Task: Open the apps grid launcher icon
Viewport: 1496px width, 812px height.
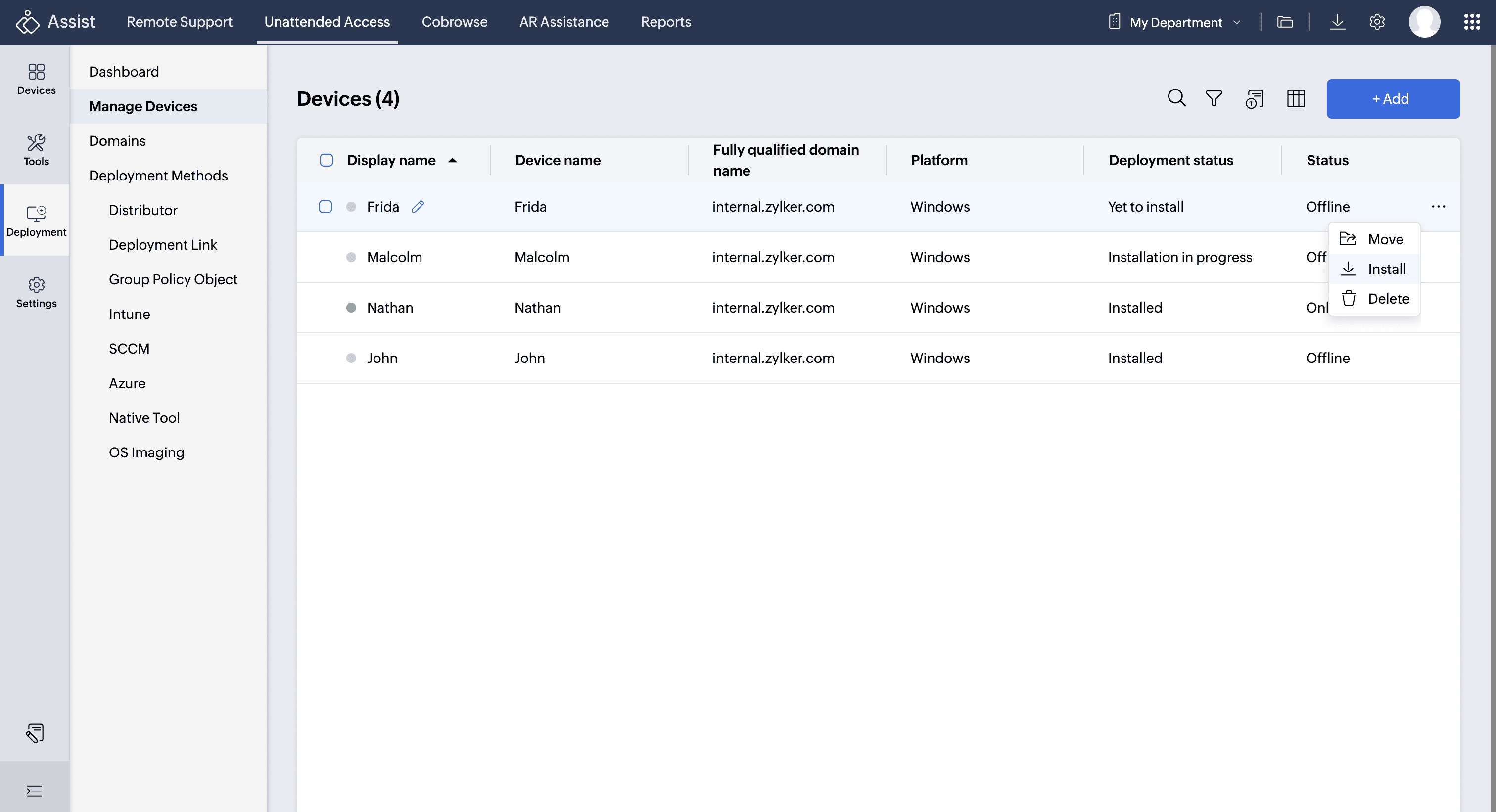Action: tap(1471, 22)
